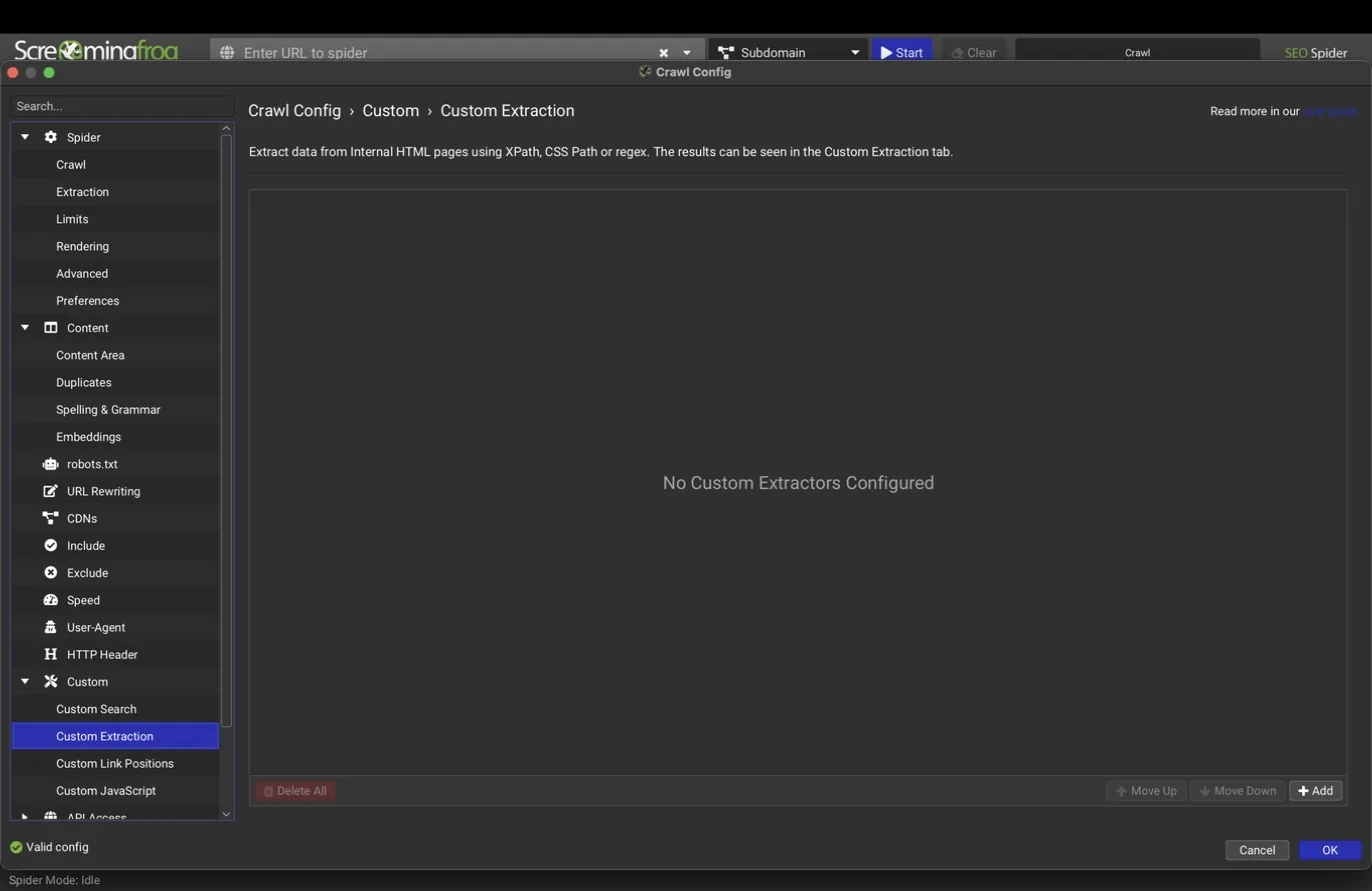Image resolution: width=1372 pixels, height=891 pixels.
Task: Open Custom Link Positions settings
Action: [115, 763]
